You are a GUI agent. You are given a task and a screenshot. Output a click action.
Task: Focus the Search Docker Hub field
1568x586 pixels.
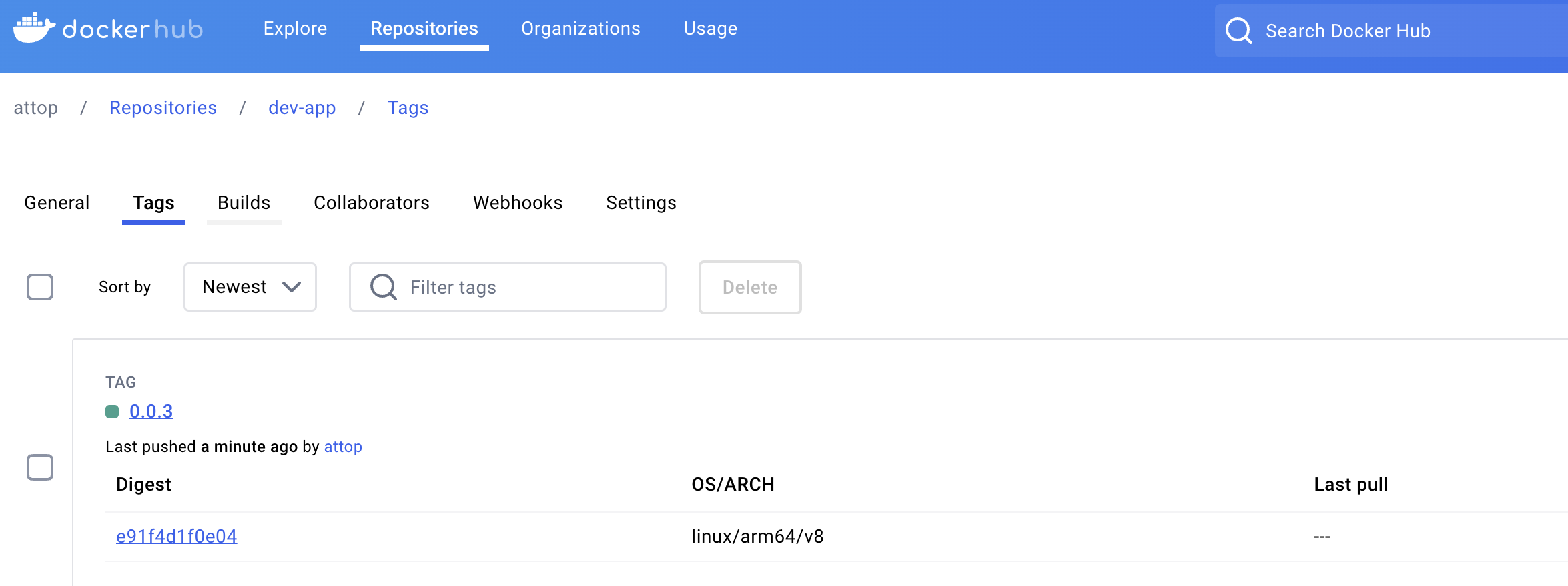click(1391, 31)
